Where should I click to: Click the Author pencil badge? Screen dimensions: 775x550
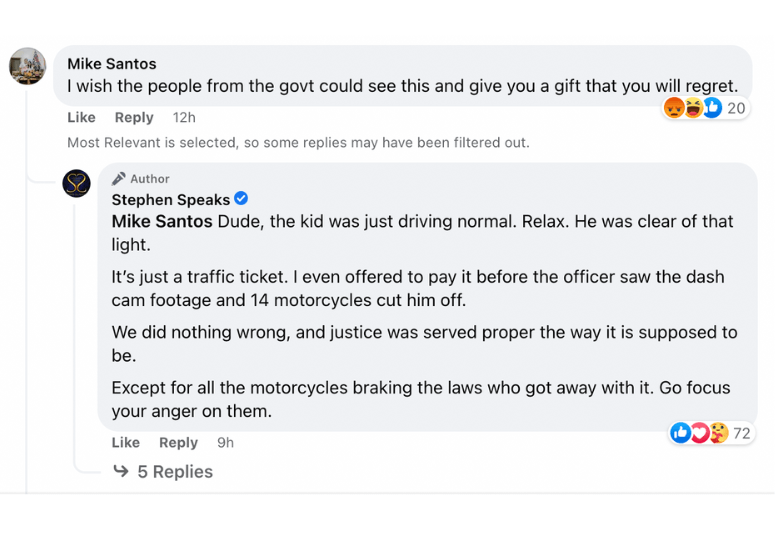click(119, 179)
